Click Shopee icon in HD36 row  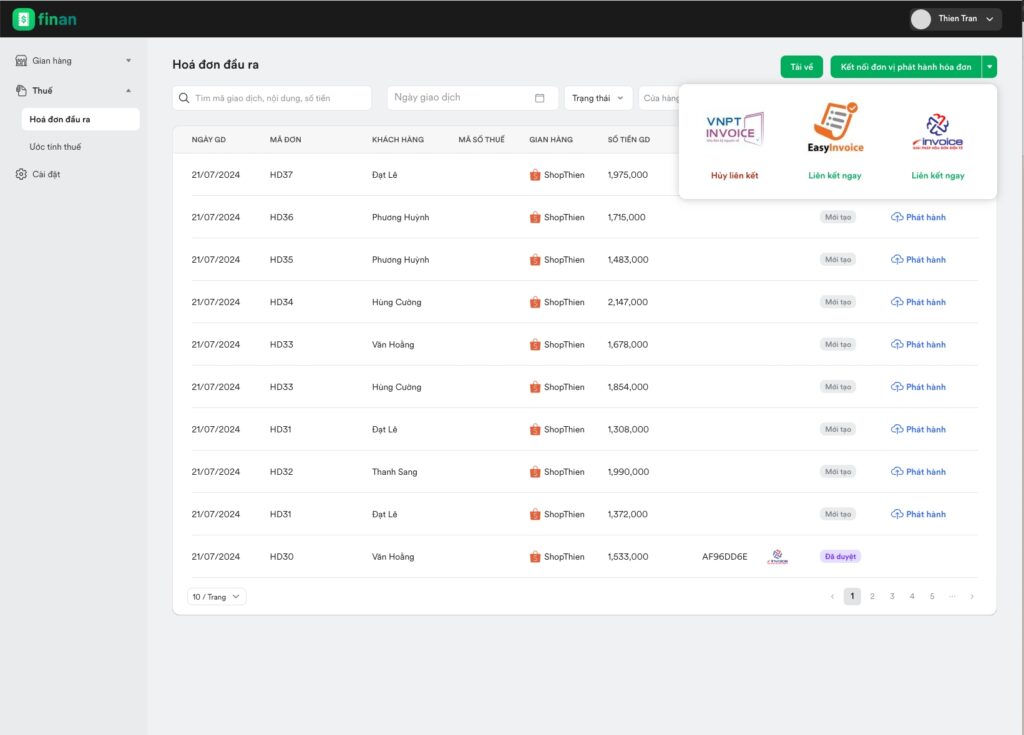pyautogui.click(x=535, y=218)
